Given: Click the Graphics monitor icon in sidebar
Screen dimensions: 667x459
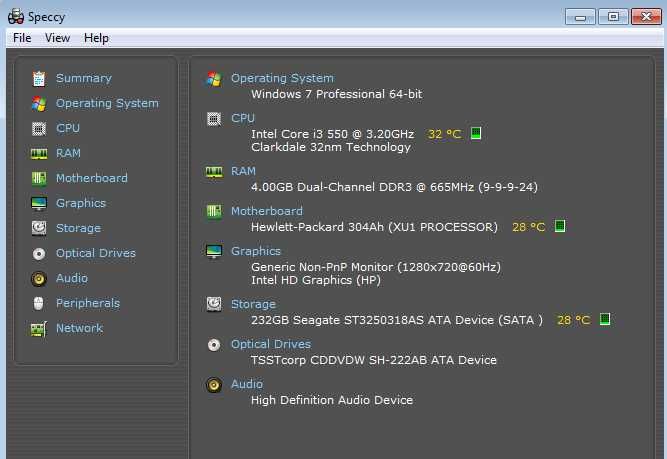Looking at the screenshot, I should (39, 204).
